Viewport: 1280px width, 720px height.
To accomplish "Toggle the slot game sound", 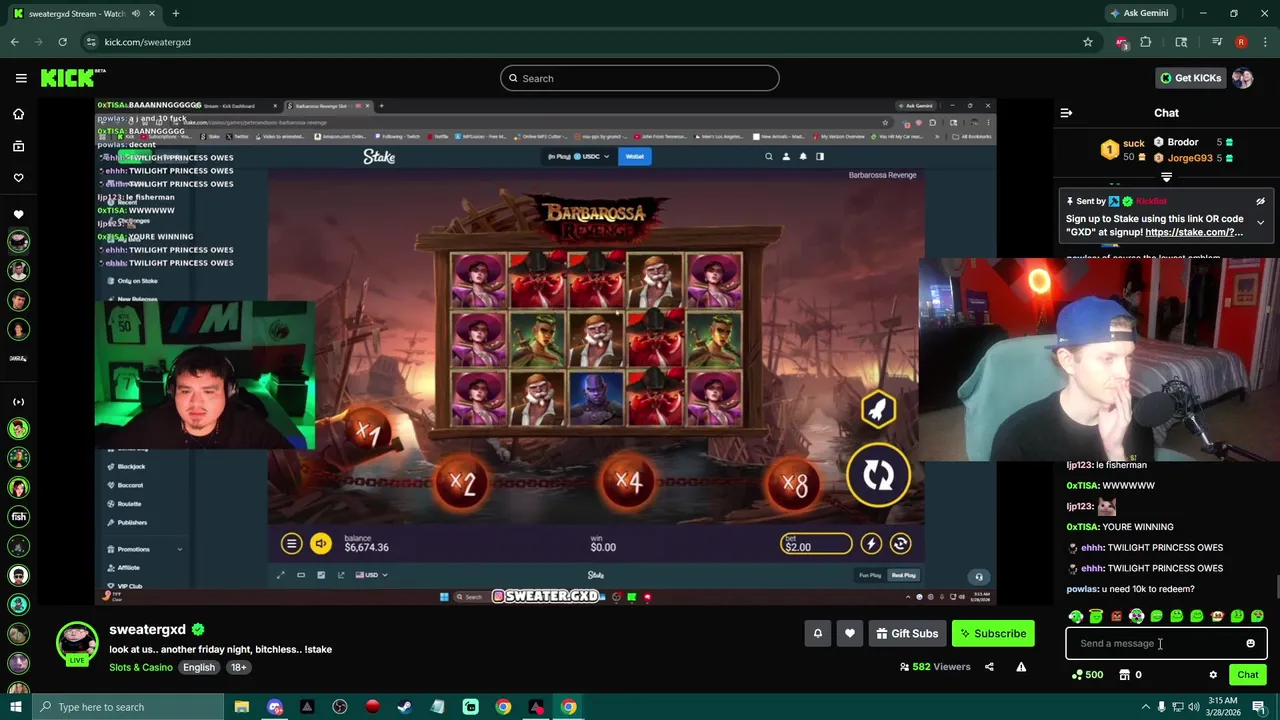I will 321,543.
